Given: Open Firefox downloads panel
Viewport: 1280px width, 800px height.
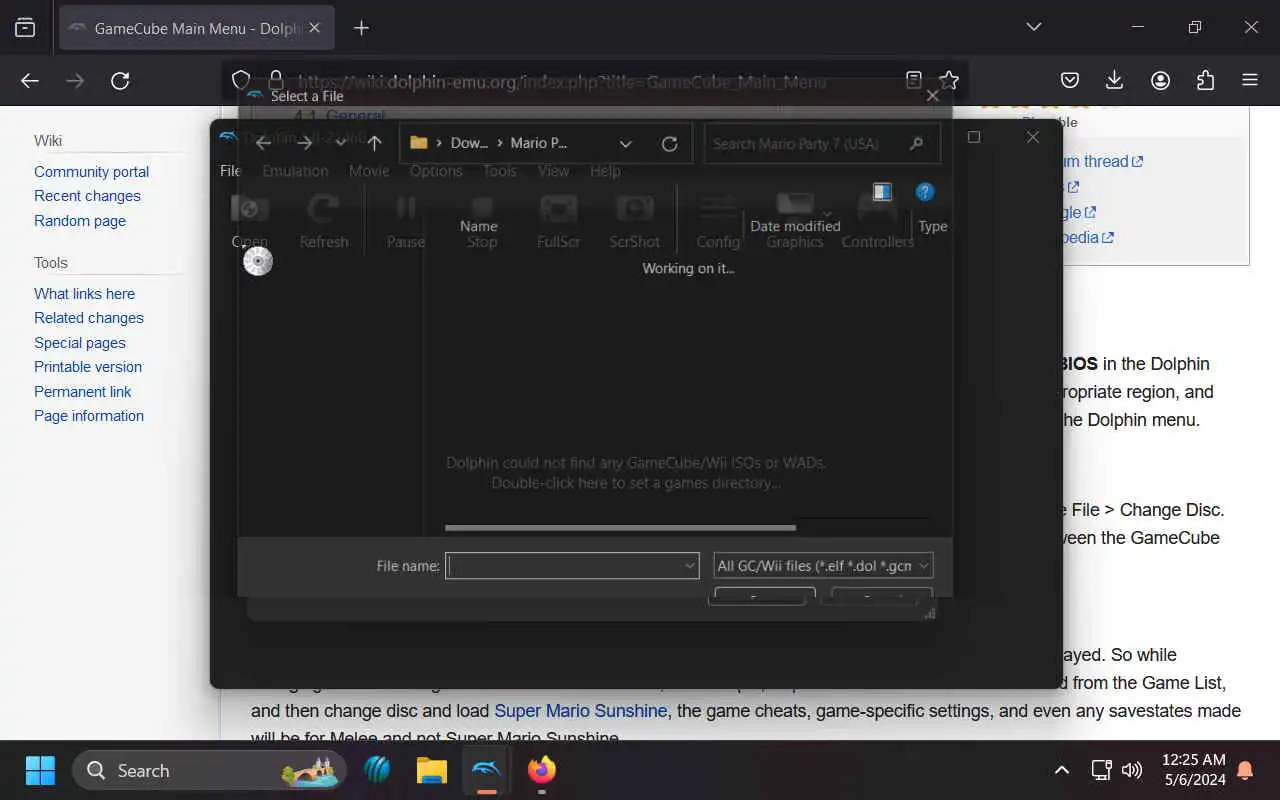Looking at the screenshot, I should [x=1115, y=81].
